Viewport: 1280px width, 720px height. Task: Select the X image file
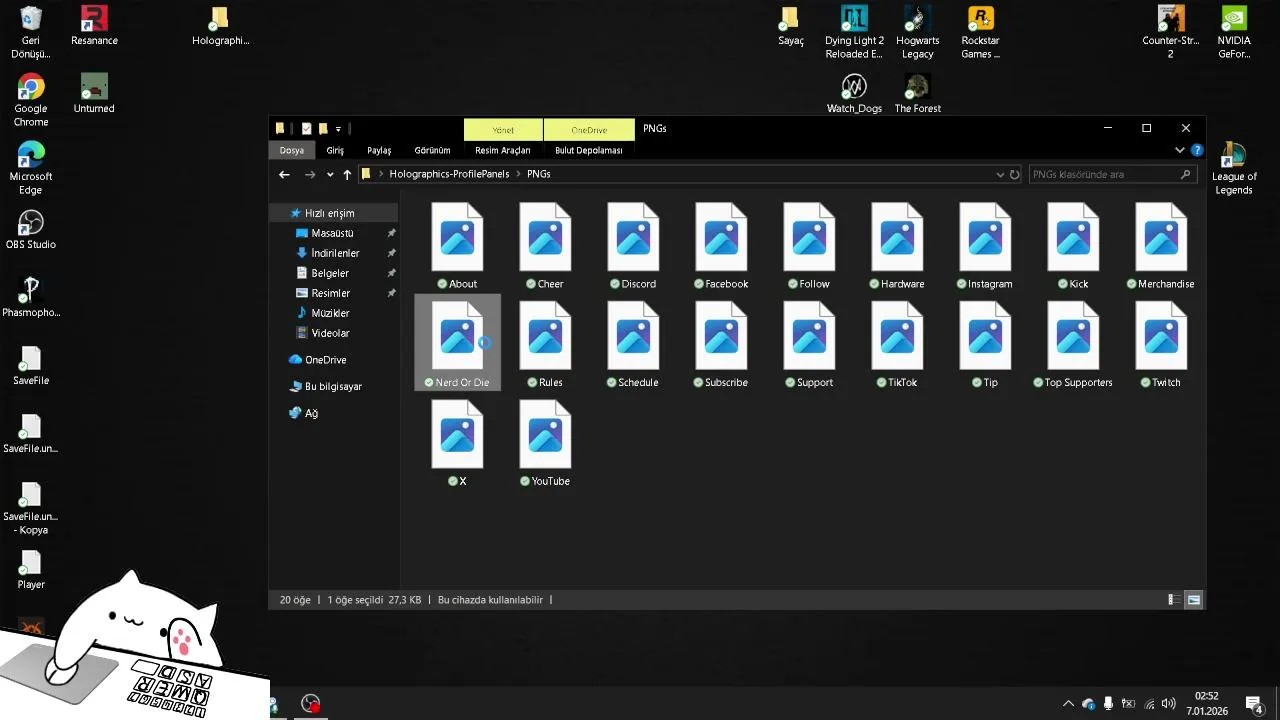click(457, 443)
